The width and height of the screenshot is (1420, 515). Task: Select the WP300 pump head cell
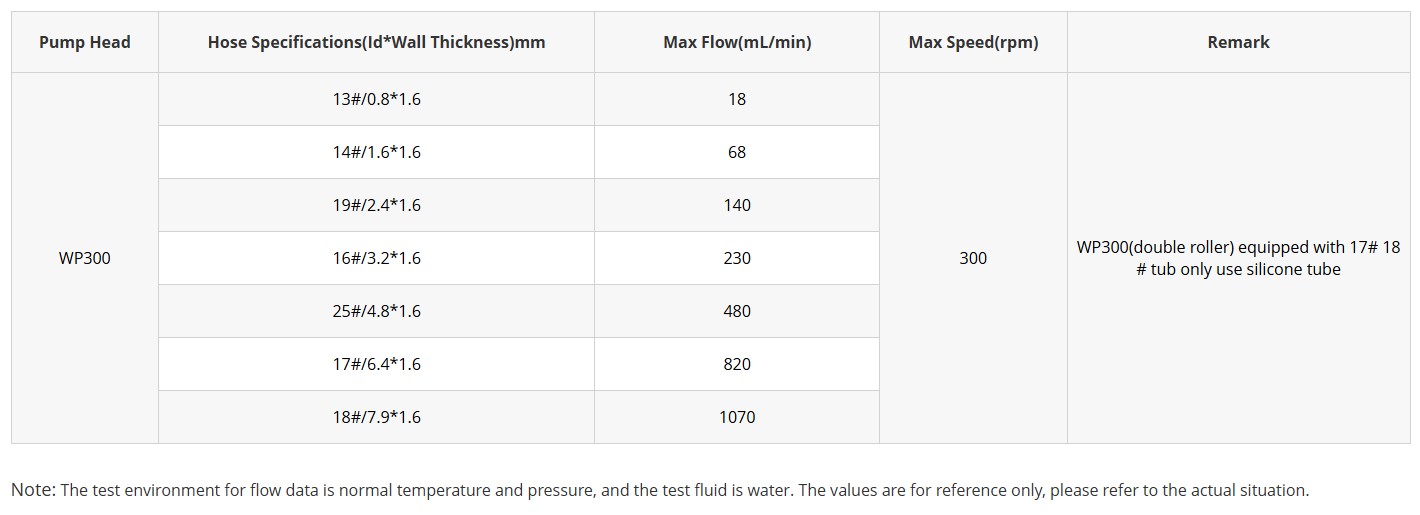[x=85, y=258]
